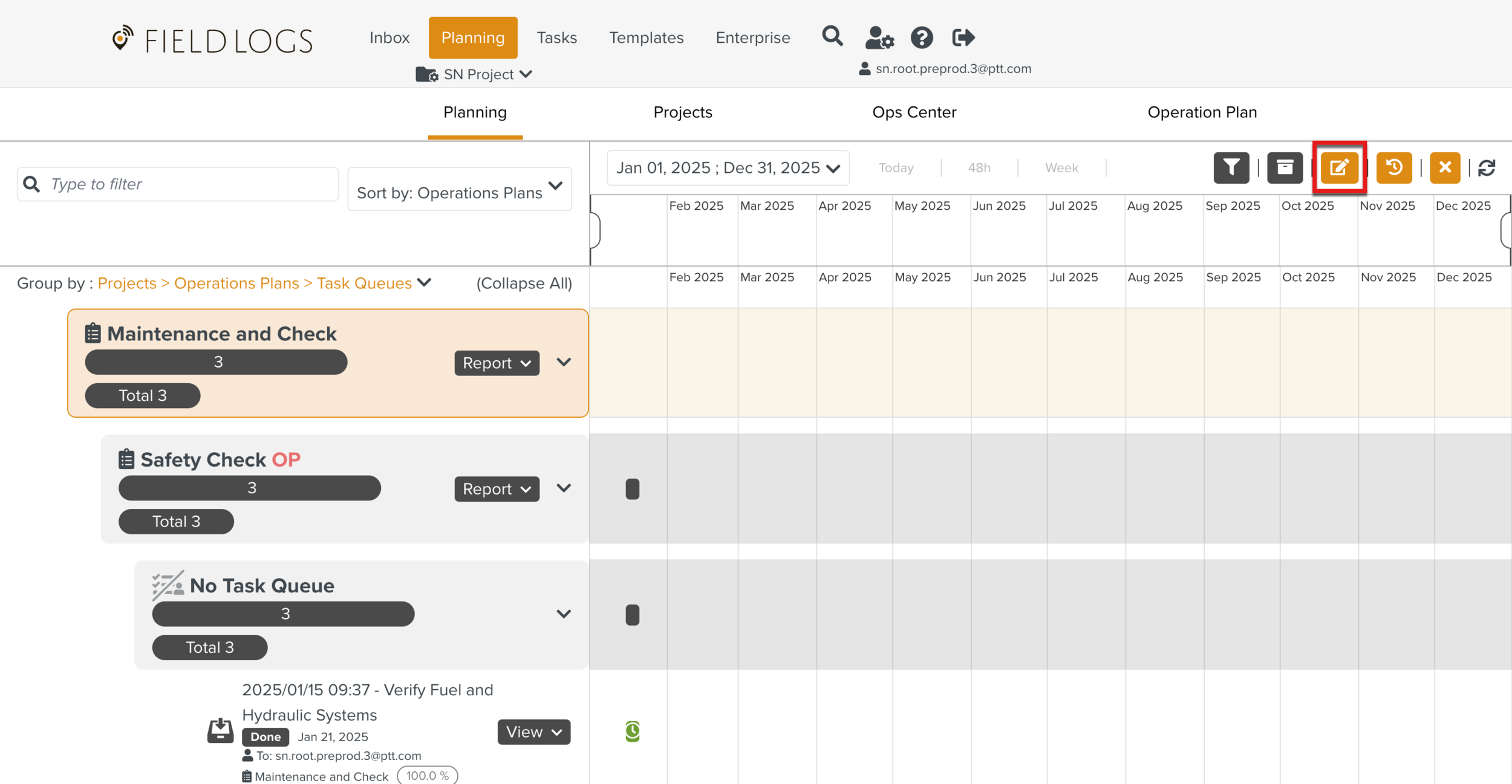
Task: Click the Total 3 badge under Maintenance and Check
Action: coord(143,395)
